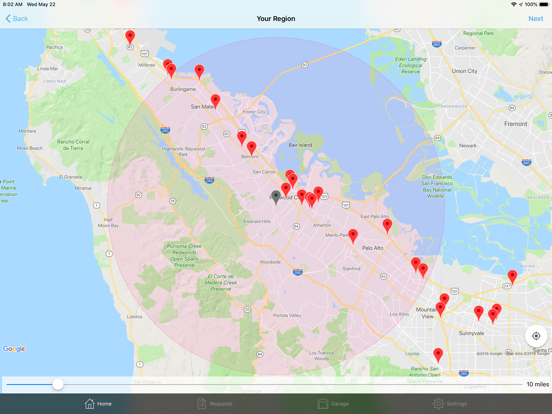Tap the Portola Valley map label
Screen dimensions: 552x414
[287, 315]
